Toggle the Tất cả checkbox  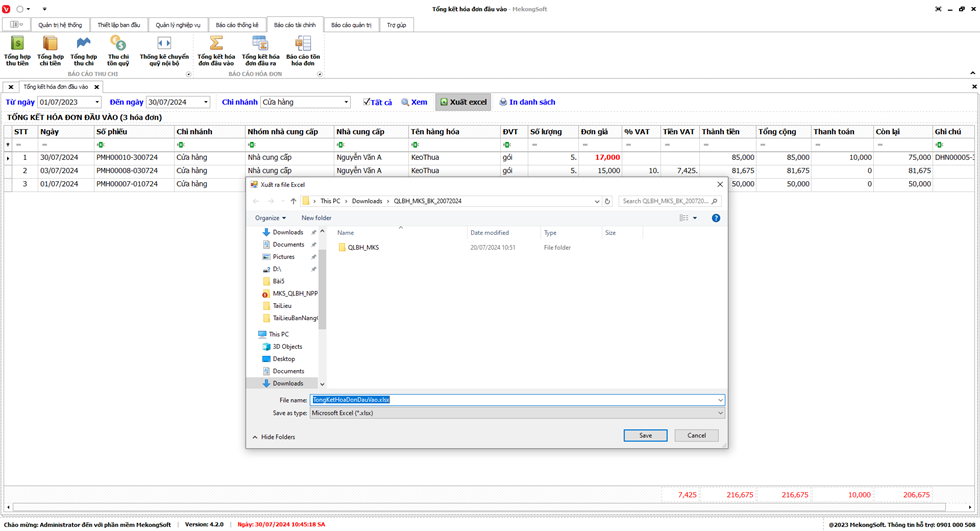[367, 102]
